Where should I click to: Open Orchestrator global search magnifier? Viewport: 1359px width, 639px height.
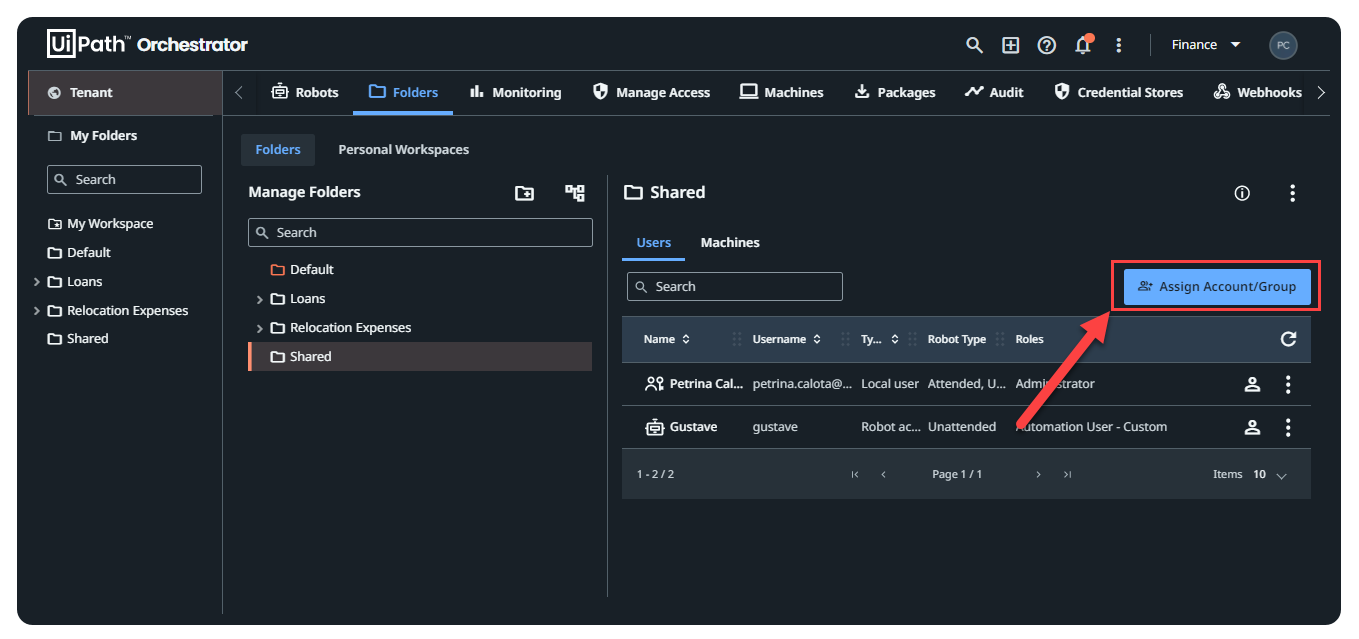point(974,45)
